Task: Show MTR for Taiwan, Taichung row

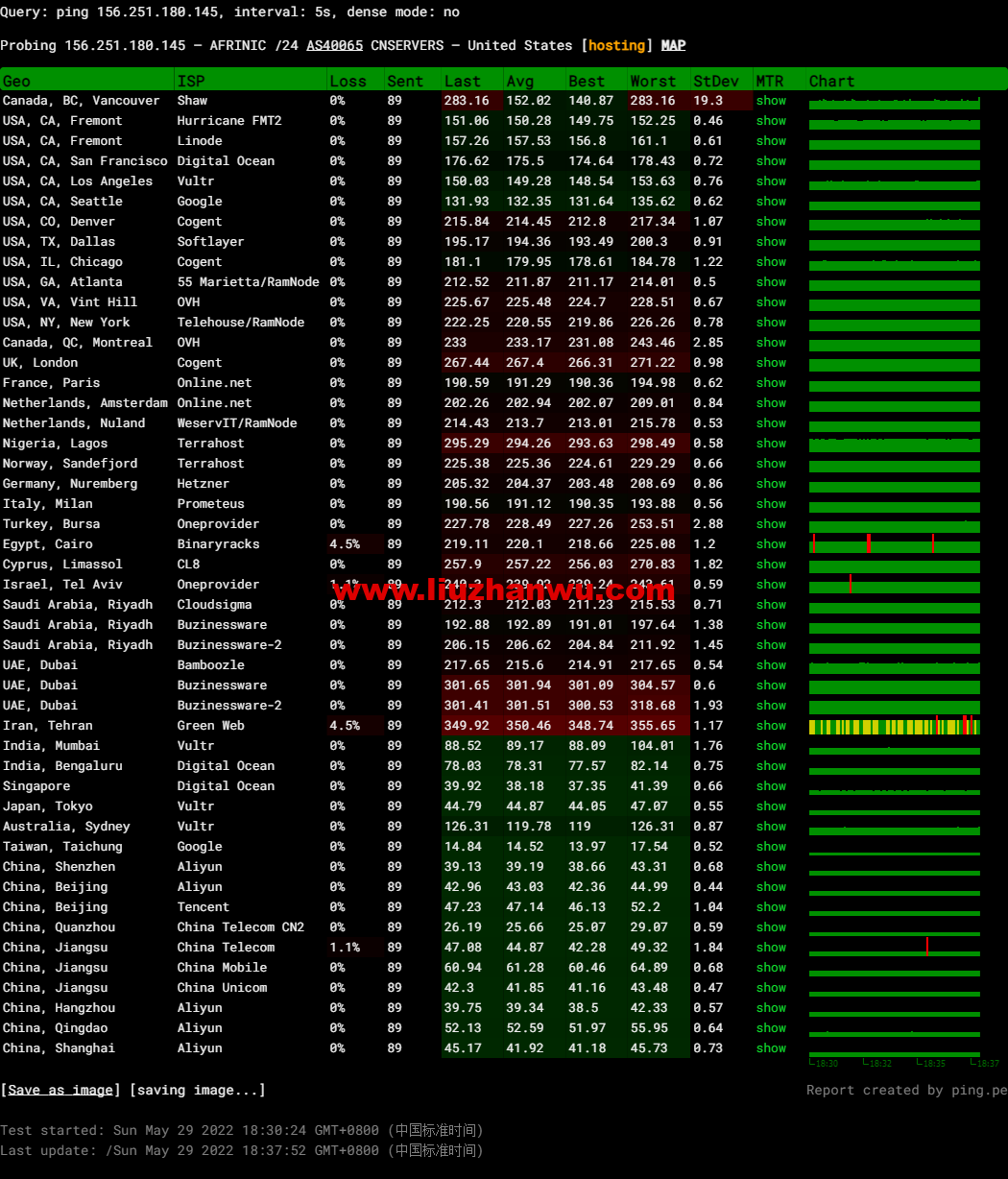Action: coord(771,847)
